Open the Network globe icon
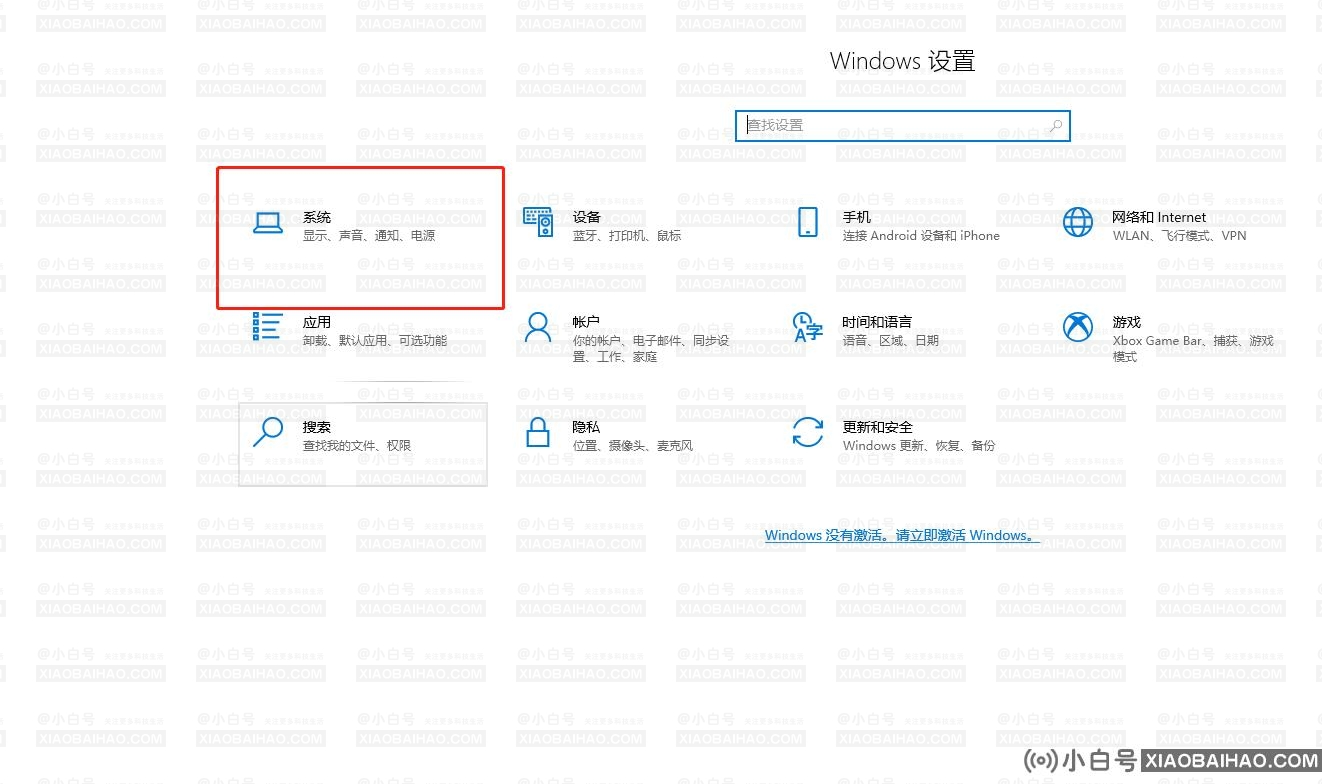Screen dimensions: 1322x784 [x=1078, y=222]
